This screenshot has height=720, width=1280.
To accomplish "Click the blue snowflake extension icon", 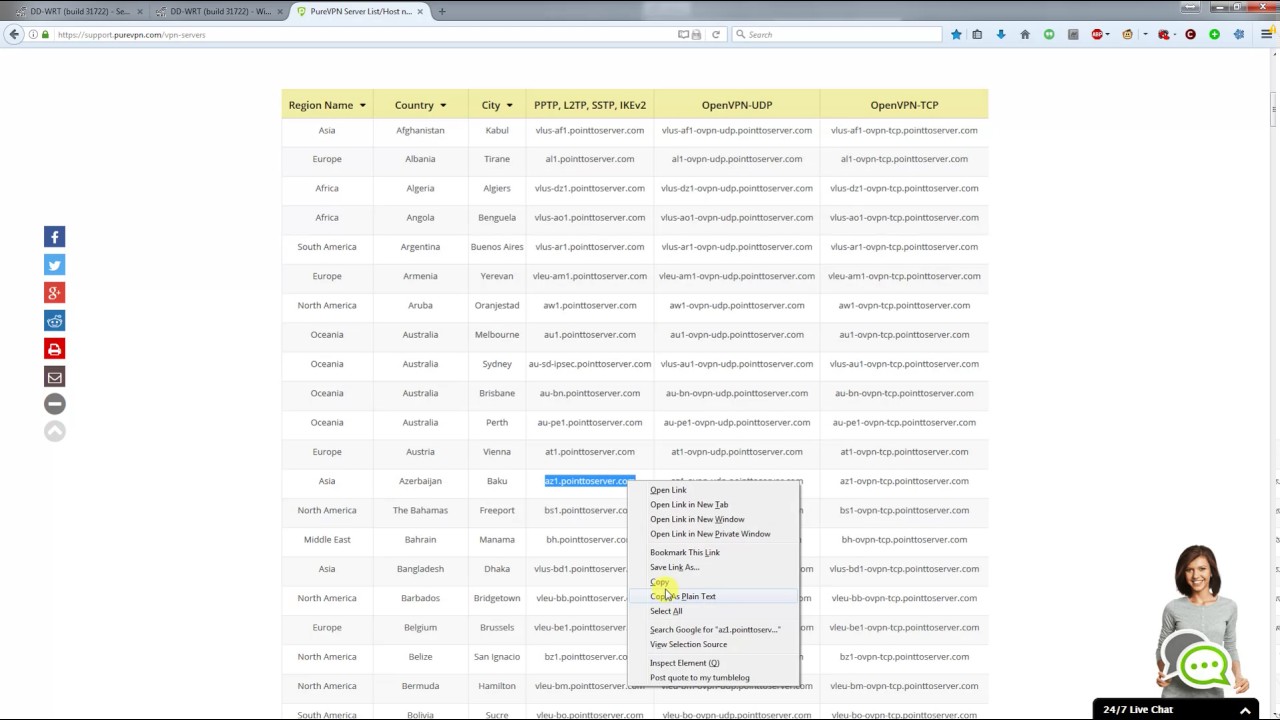I will point(1239,34).
